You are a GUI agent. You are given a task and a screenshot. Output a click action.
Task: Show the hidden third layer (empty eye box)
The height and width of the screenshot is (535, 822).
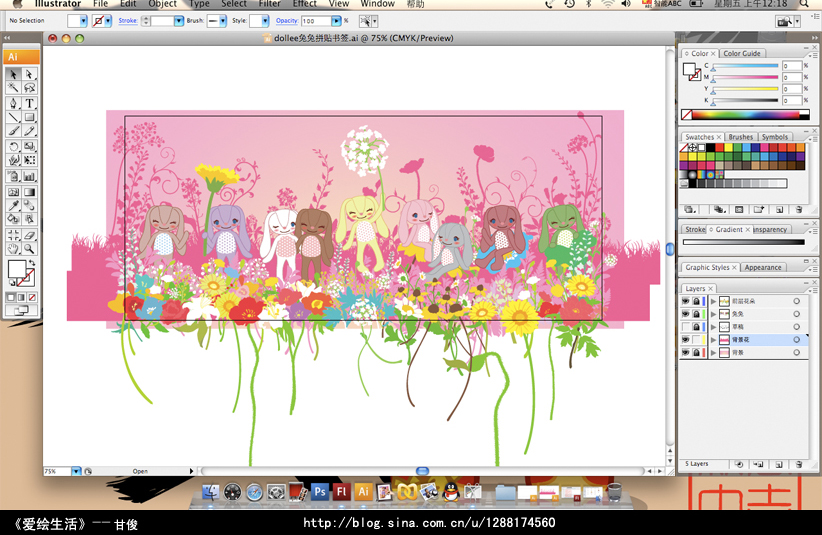(685, 327)
